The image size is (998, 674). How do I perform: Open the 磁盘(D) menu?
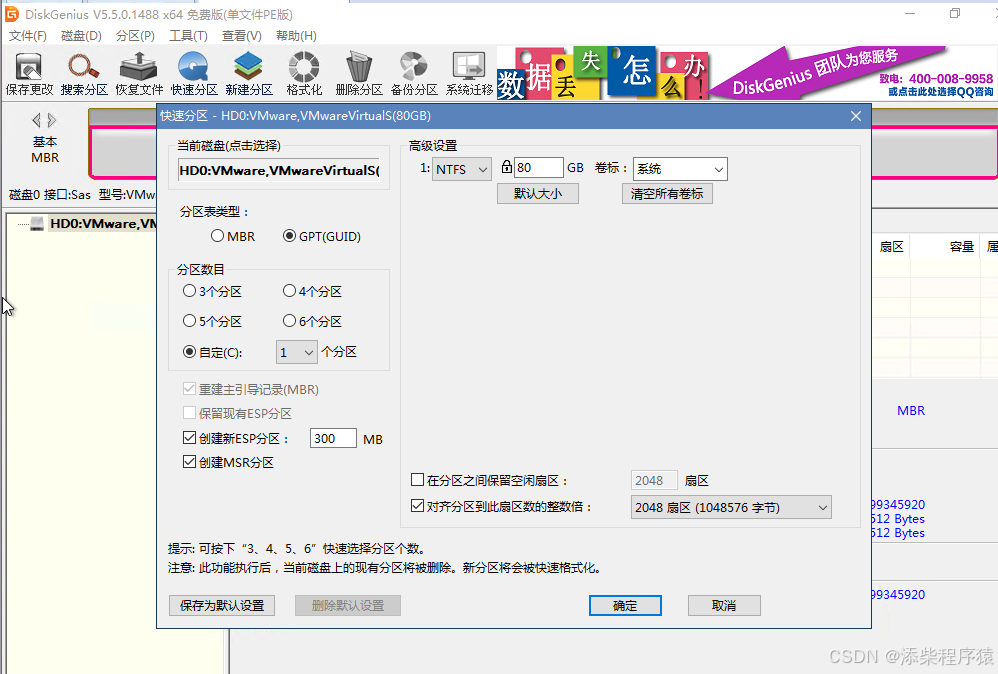click(81, 36)
